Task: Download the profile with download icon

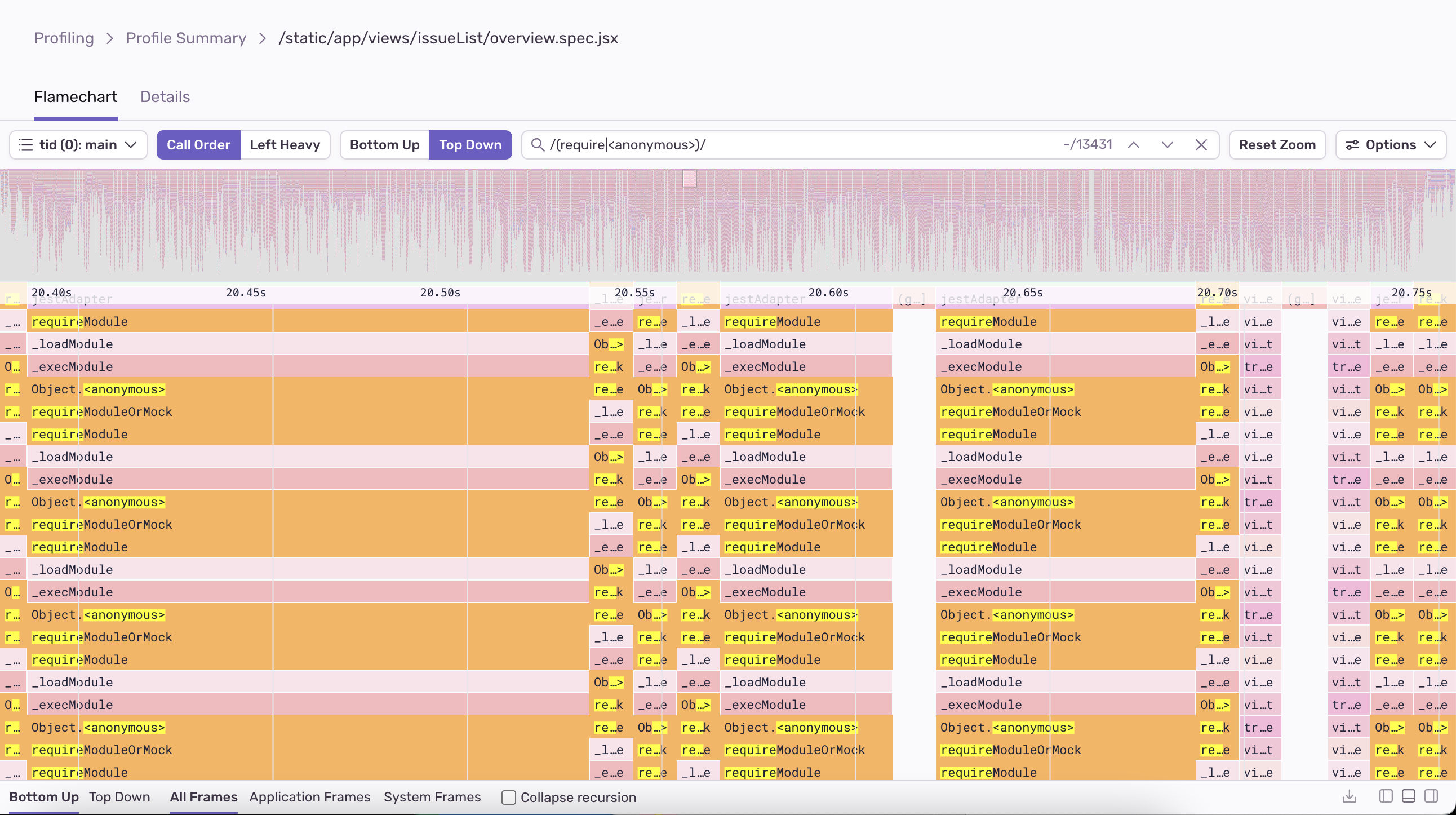Action: [x=1349, y=796]
